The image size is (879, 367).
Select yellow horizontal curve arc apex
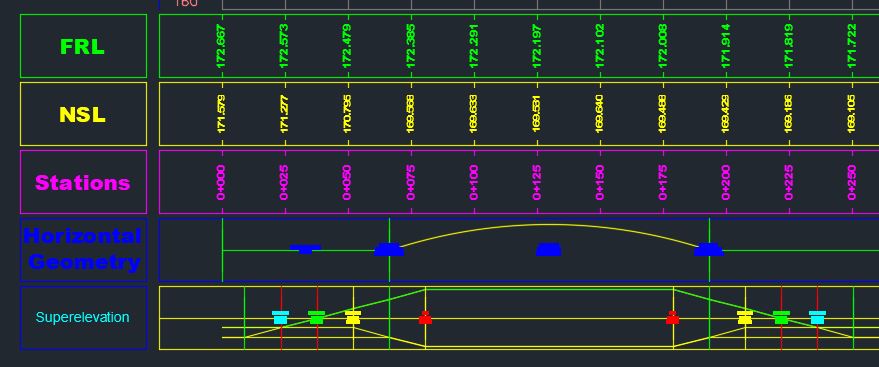549,225
